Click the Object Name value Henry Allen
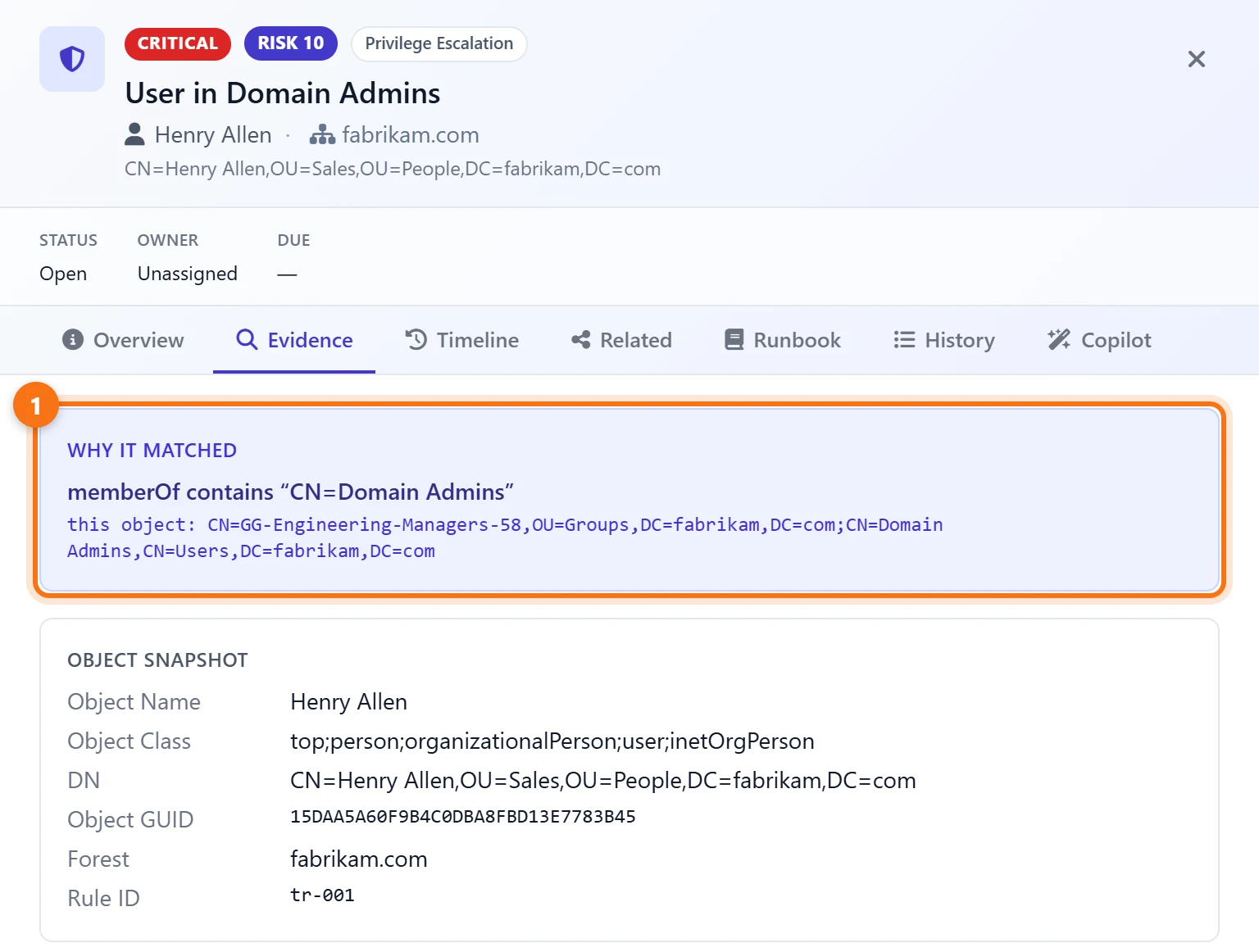Image resolution: width=1259 pixels, height=952 pixels. (349, 702)
